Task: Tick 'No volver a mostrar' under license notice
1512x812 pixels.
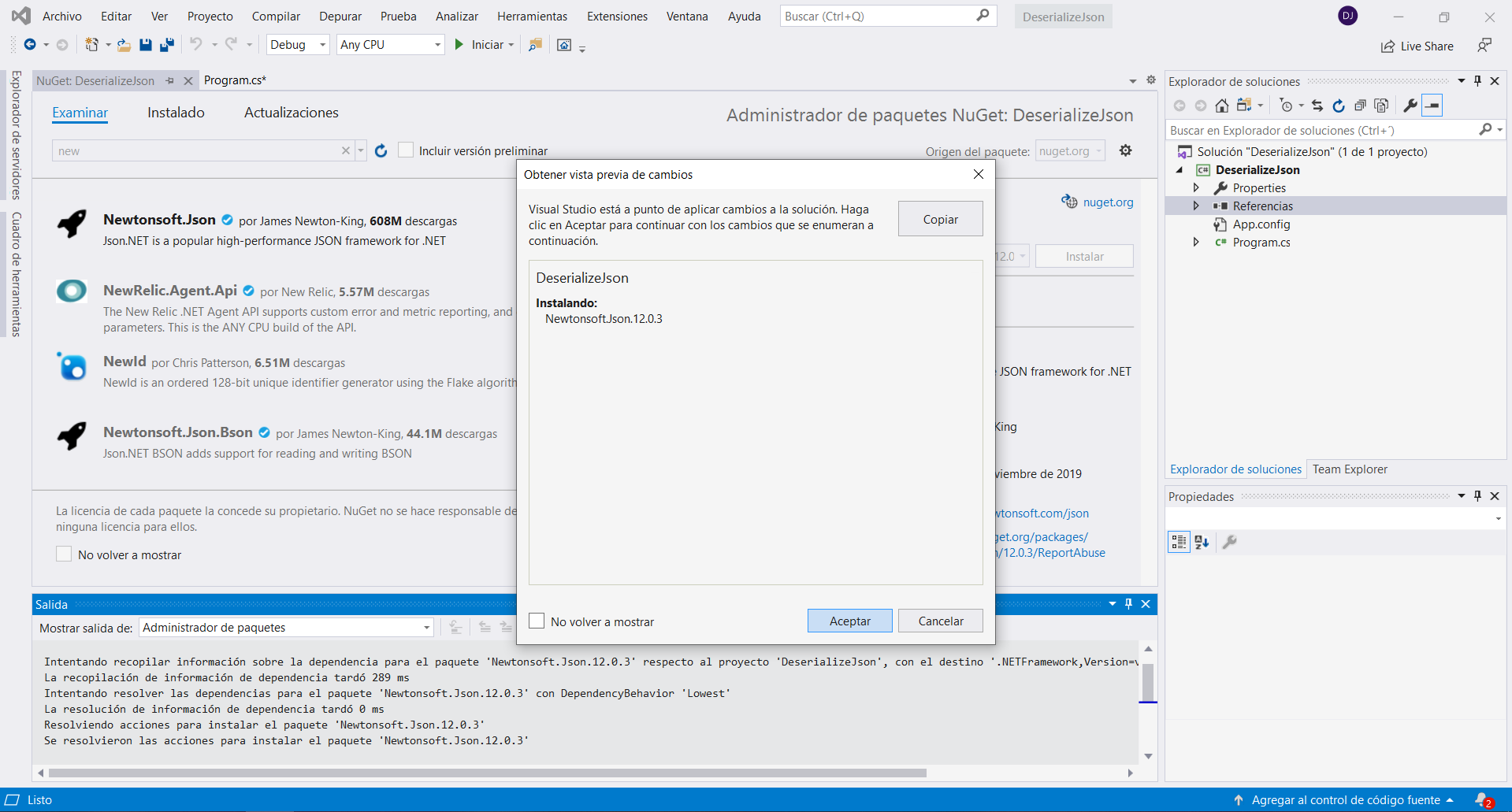Action: [x=64, y=554]
